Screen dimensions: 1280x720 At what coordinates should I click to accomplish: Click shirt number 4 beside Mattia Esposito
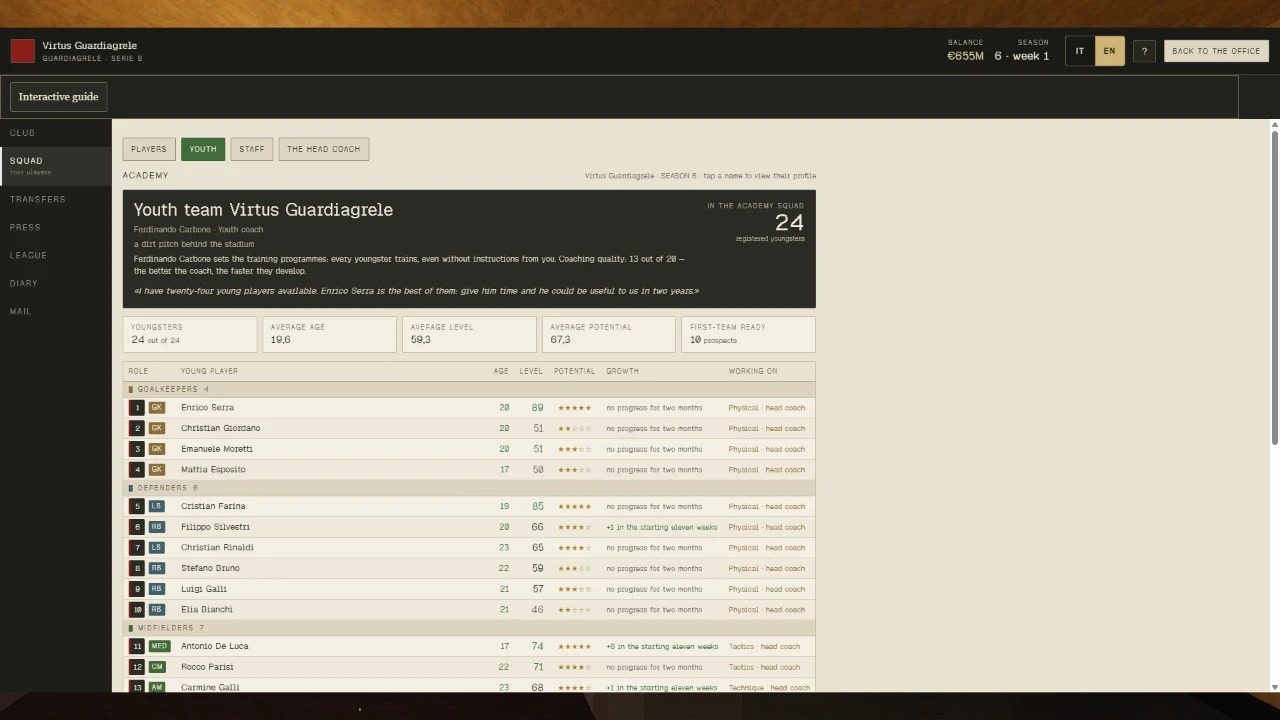[x=137, y=470]
